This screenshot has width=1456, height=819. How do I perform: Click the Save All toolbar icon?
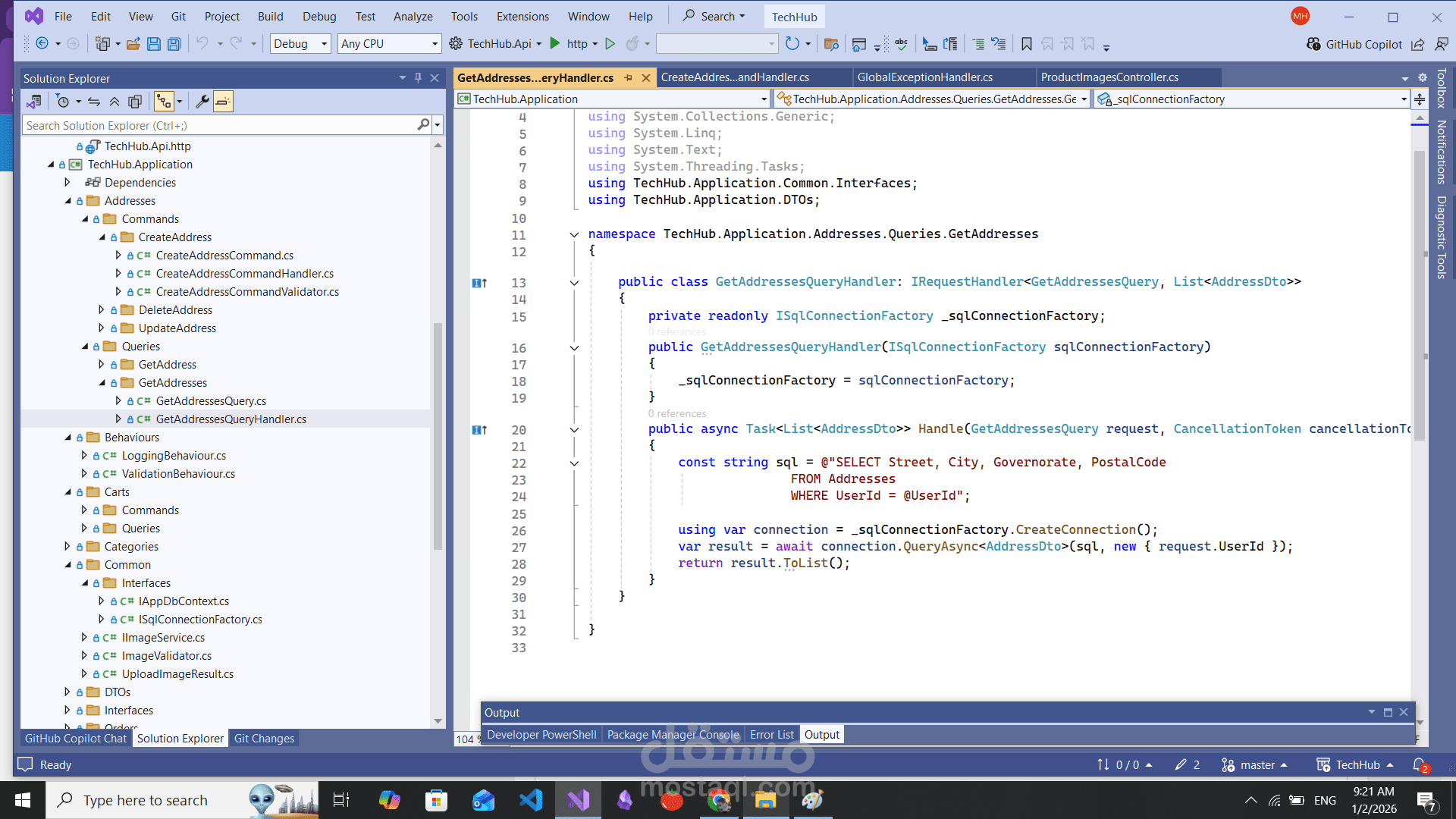(174, 44)
